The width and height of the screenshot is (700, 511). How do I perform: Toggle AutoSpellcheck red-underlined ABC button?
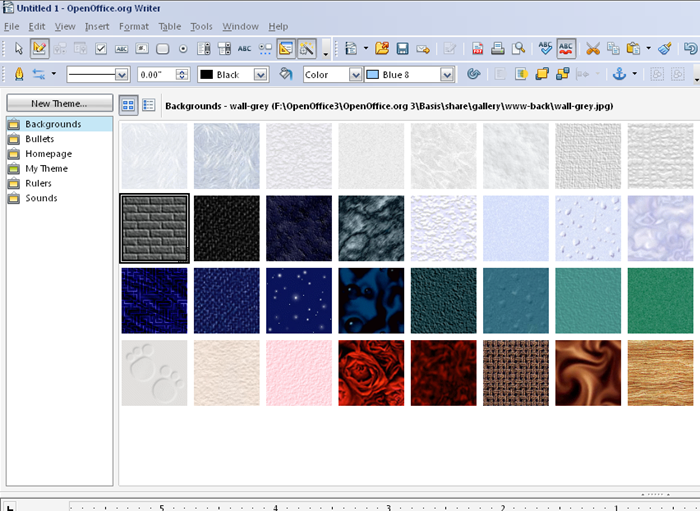(566, 48)
